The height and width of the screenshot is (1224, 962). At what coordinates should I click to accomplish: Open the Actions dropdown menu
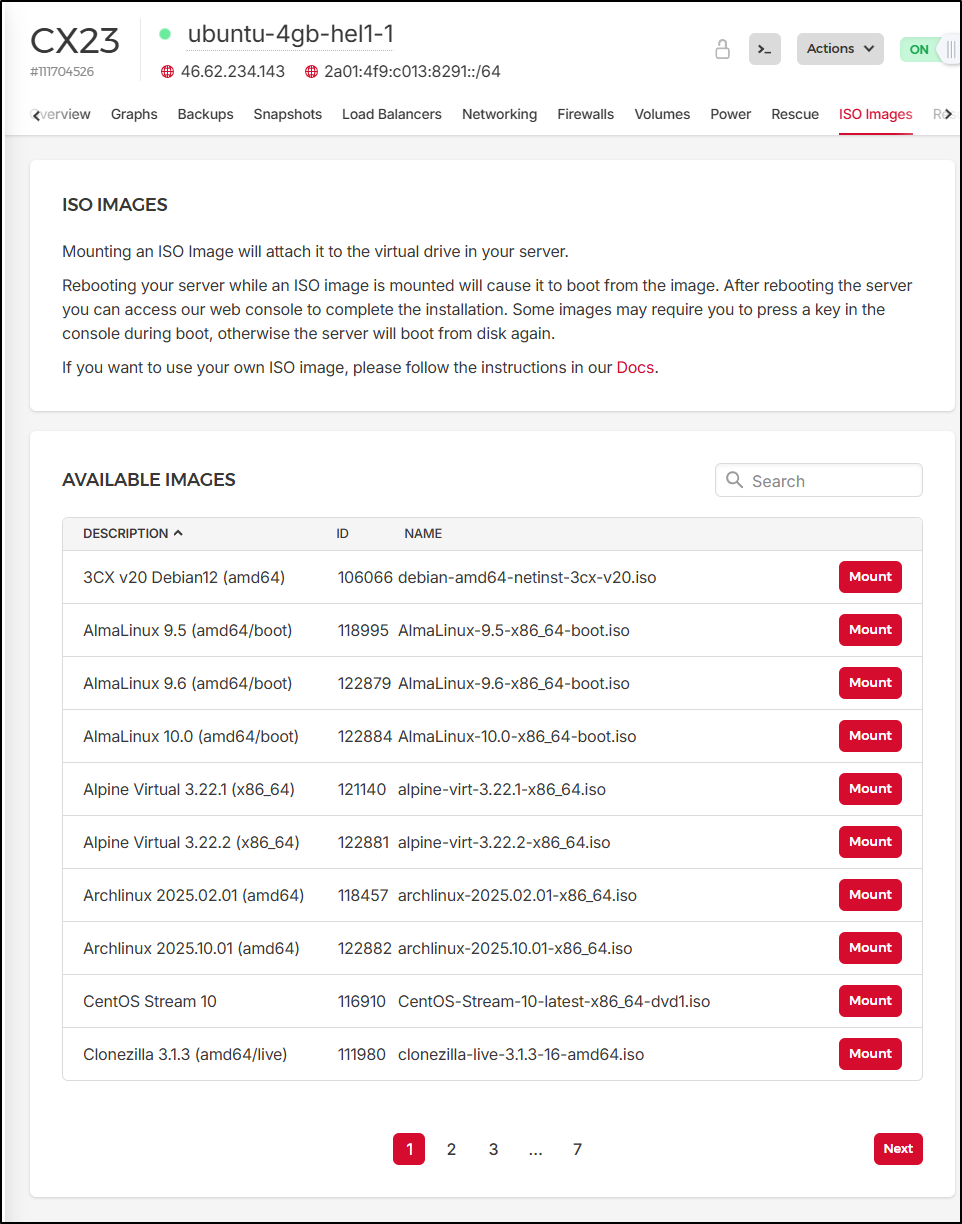839,49
